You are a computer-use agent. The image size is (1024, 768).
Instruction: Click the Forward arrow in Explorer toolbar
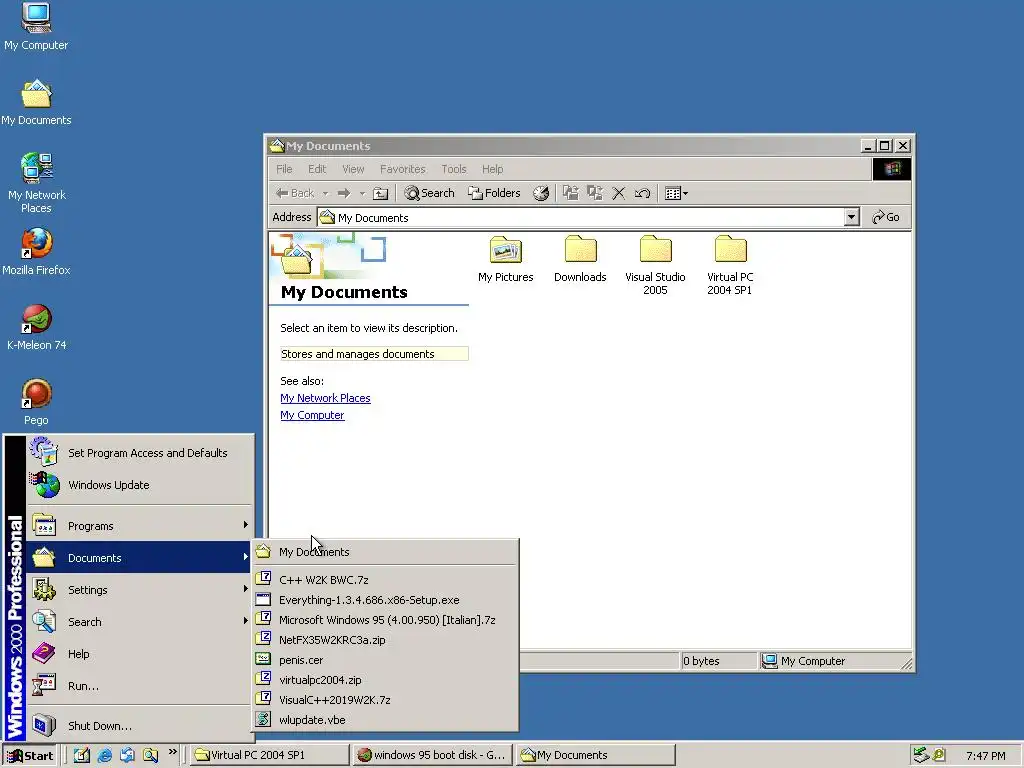(344, 193)
